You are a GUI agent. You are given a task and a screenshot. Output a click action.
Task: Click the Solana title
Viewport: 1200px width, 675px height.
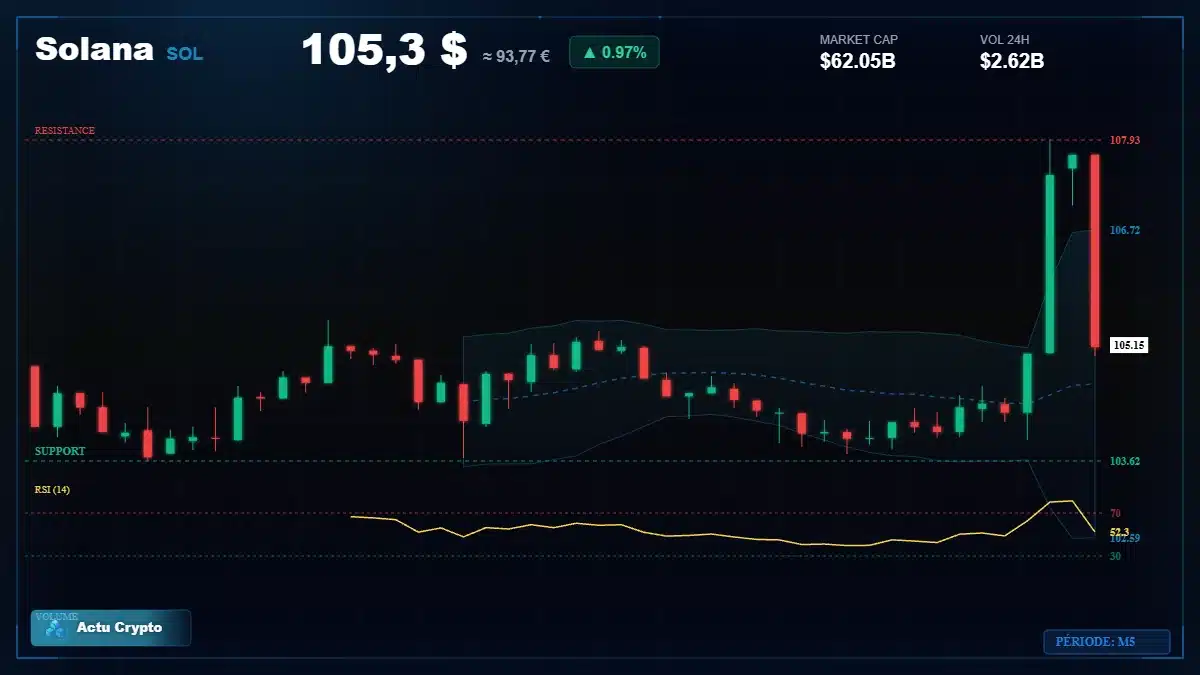pos(94,50)
